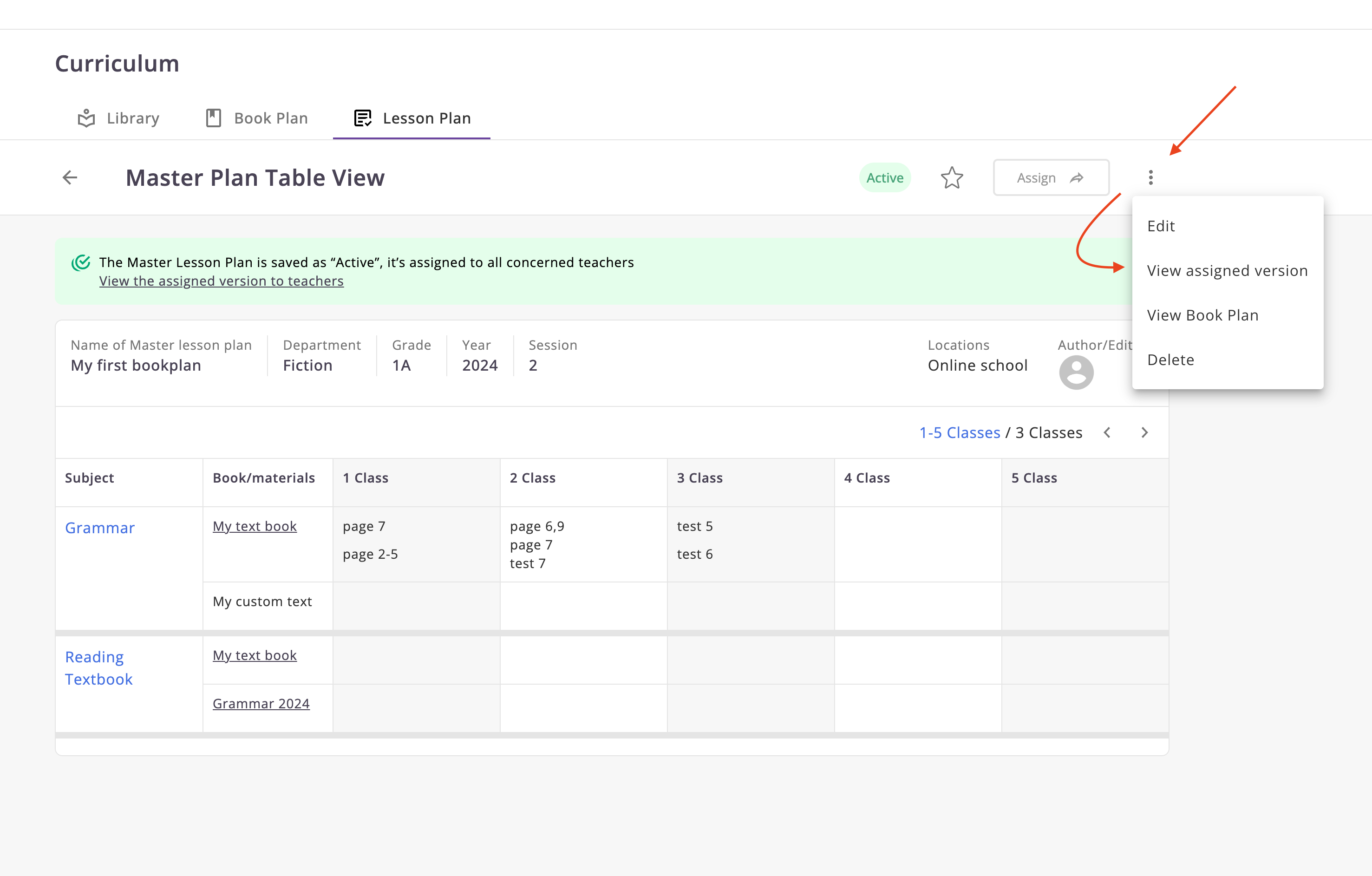Select the Lesson Plan tab
Screen dimensions: 1372x876
(x=412, y=118)
